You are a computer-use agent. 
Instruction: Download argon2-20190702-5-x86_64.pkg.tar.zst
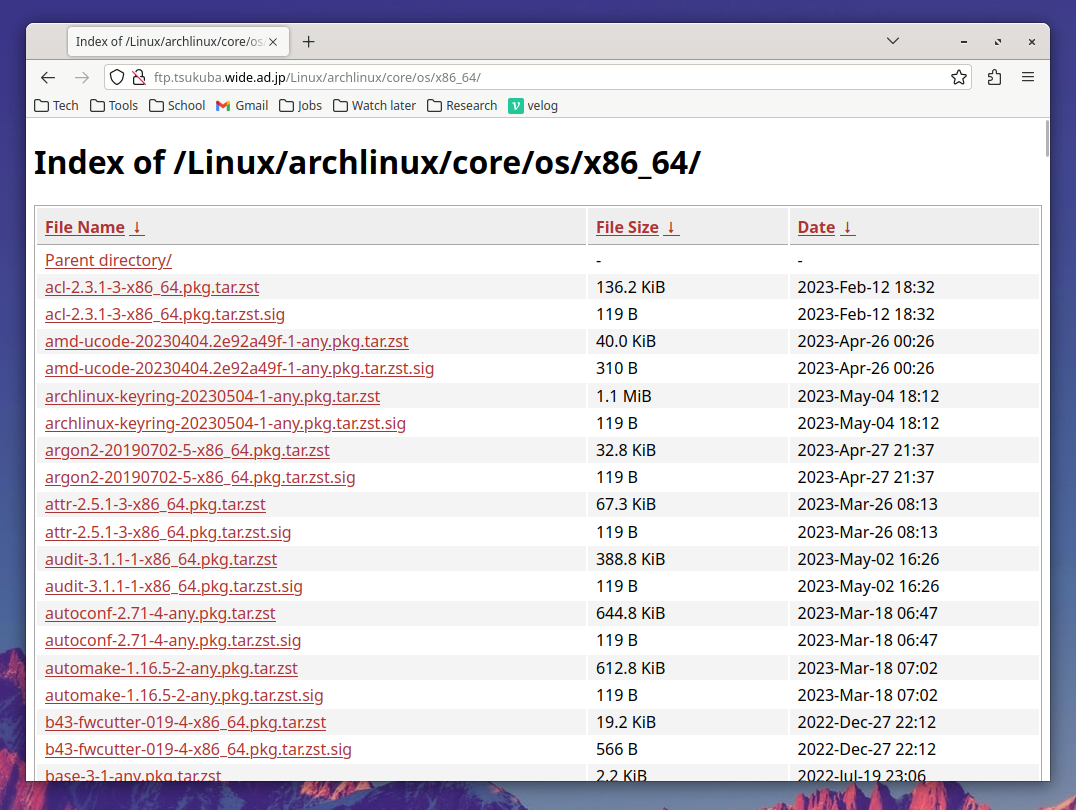187,451
